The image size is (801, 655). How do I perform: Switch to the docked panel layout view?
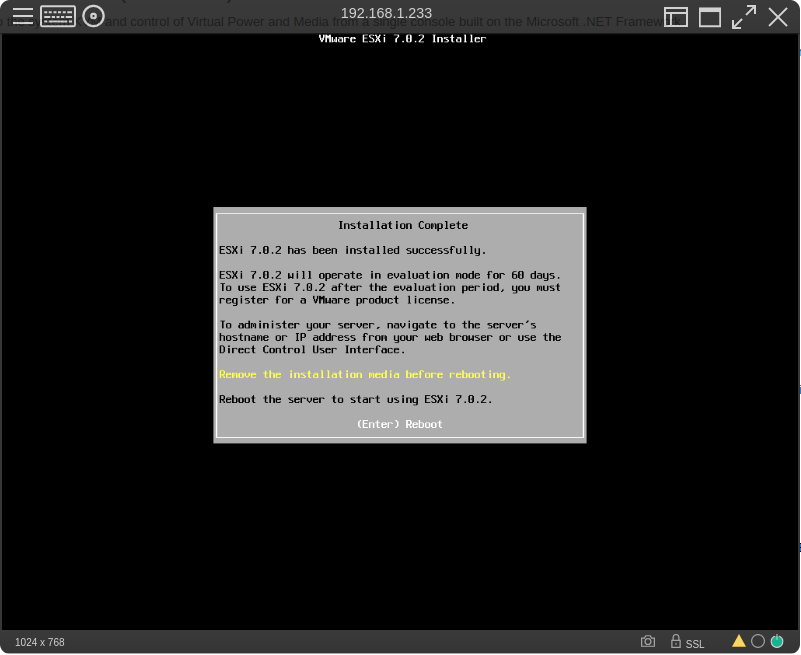click(676, 17)
